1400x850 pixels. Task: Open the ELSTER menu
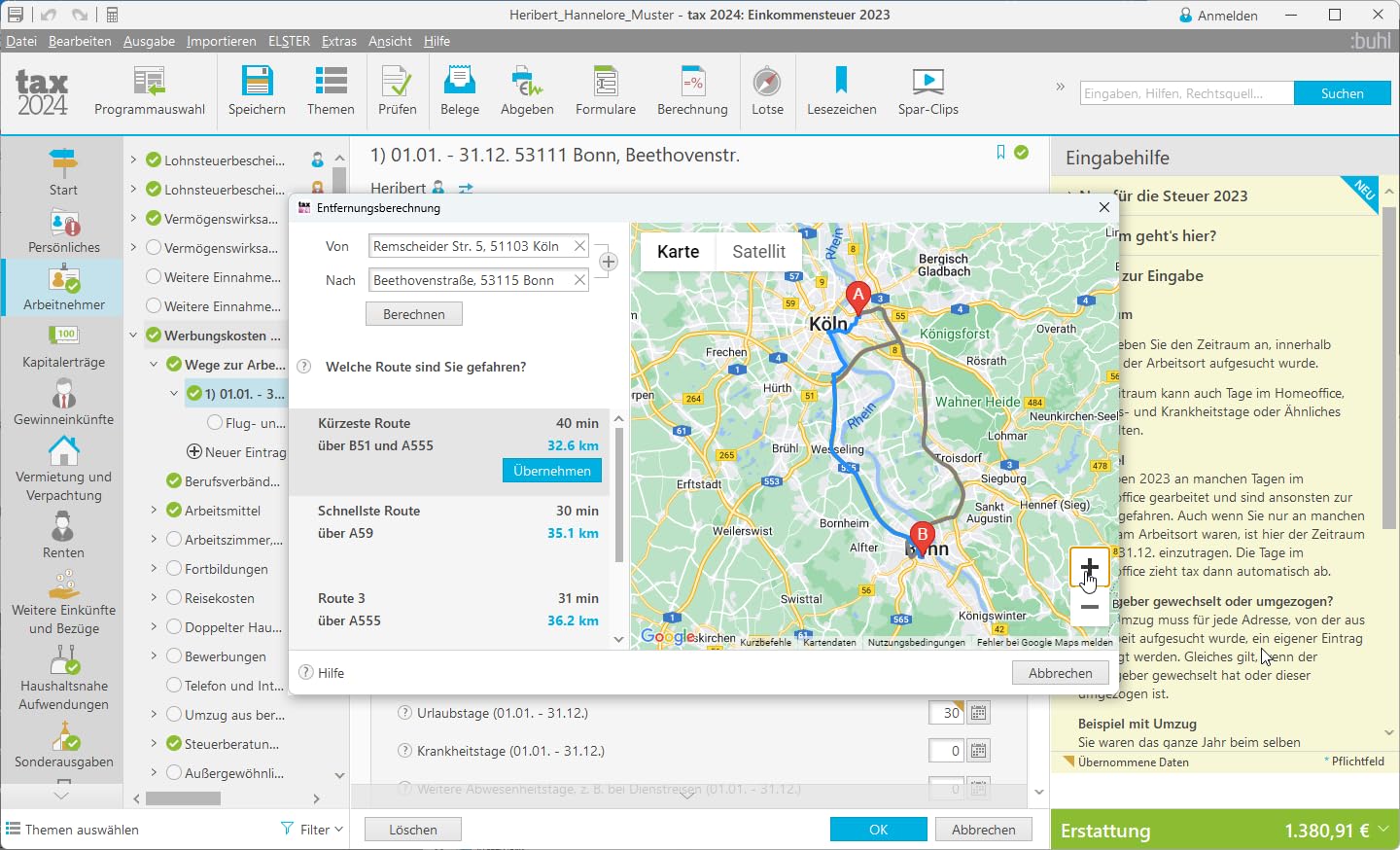pyautogui.click(x=289, y=41)
